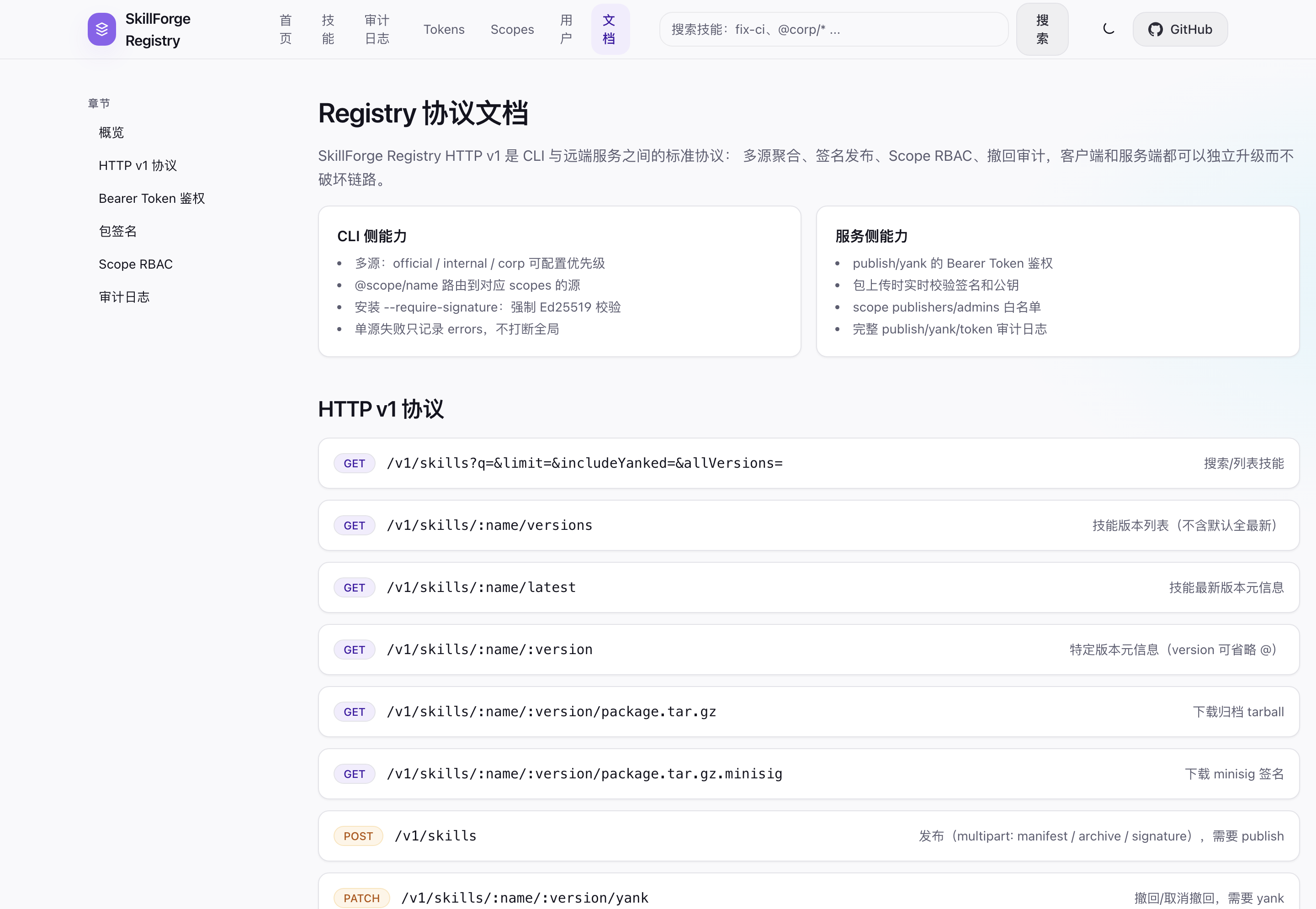Viewport: 1316px width, 909px height.
Task: Click the scope publishers/admins 白名单 bullet
Action: (947, 307)
